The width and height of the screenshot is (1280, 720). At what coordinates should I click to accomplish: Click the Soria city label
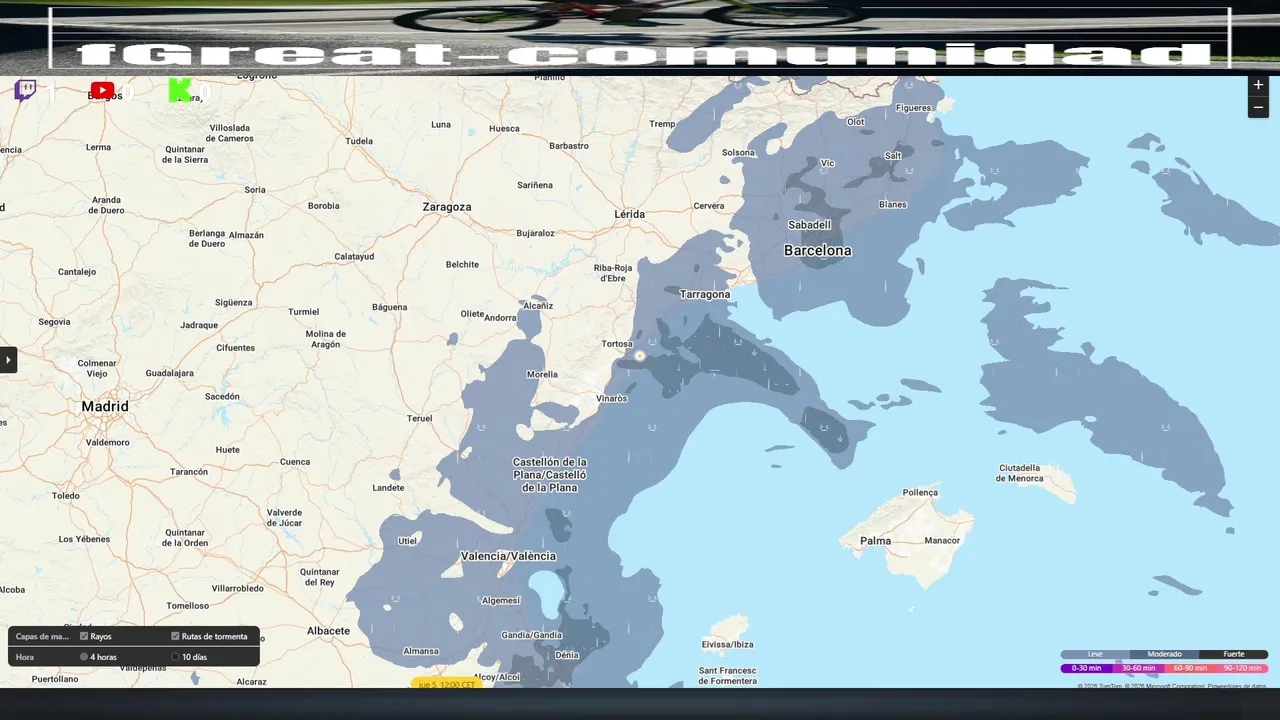point(255,189)
